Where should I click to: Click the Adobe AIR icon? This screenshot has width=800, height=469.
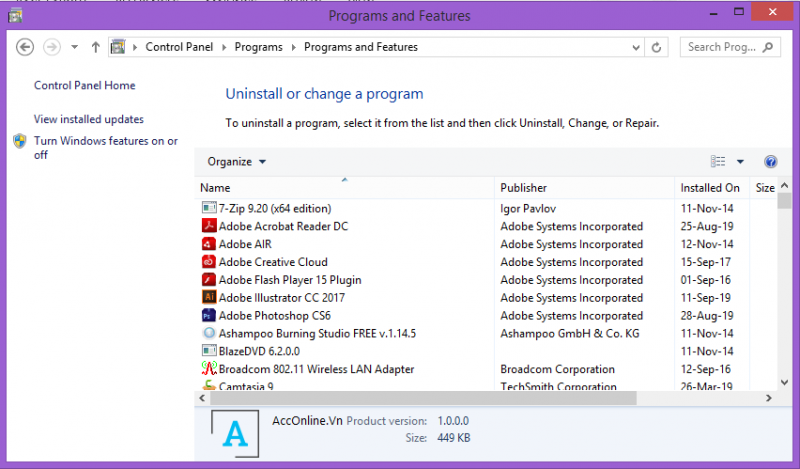pos(209,243)
